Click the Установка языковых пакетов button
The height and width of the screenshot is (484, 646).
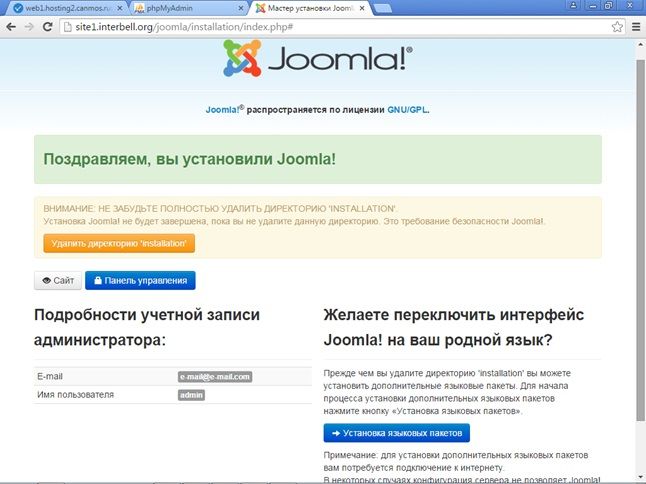coord(396,433)
